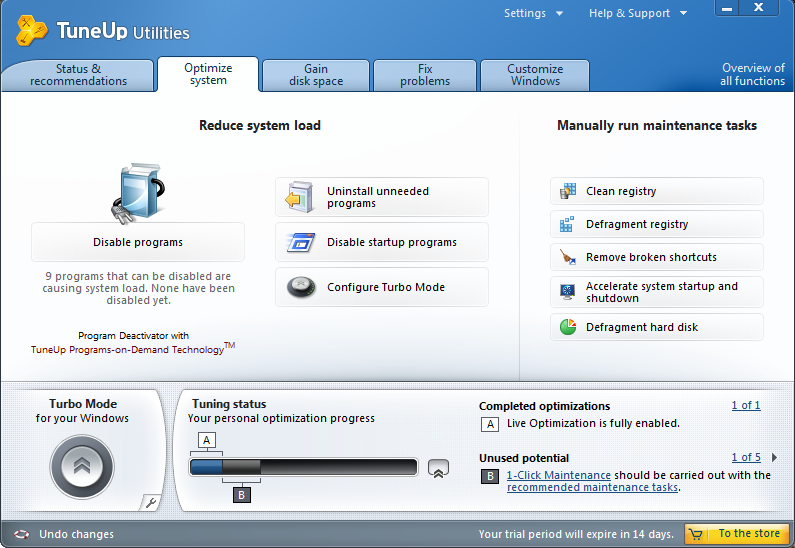Click the Defragment registry blocks icon
Viewport: 795px width, 548px height.
(567, 224)
